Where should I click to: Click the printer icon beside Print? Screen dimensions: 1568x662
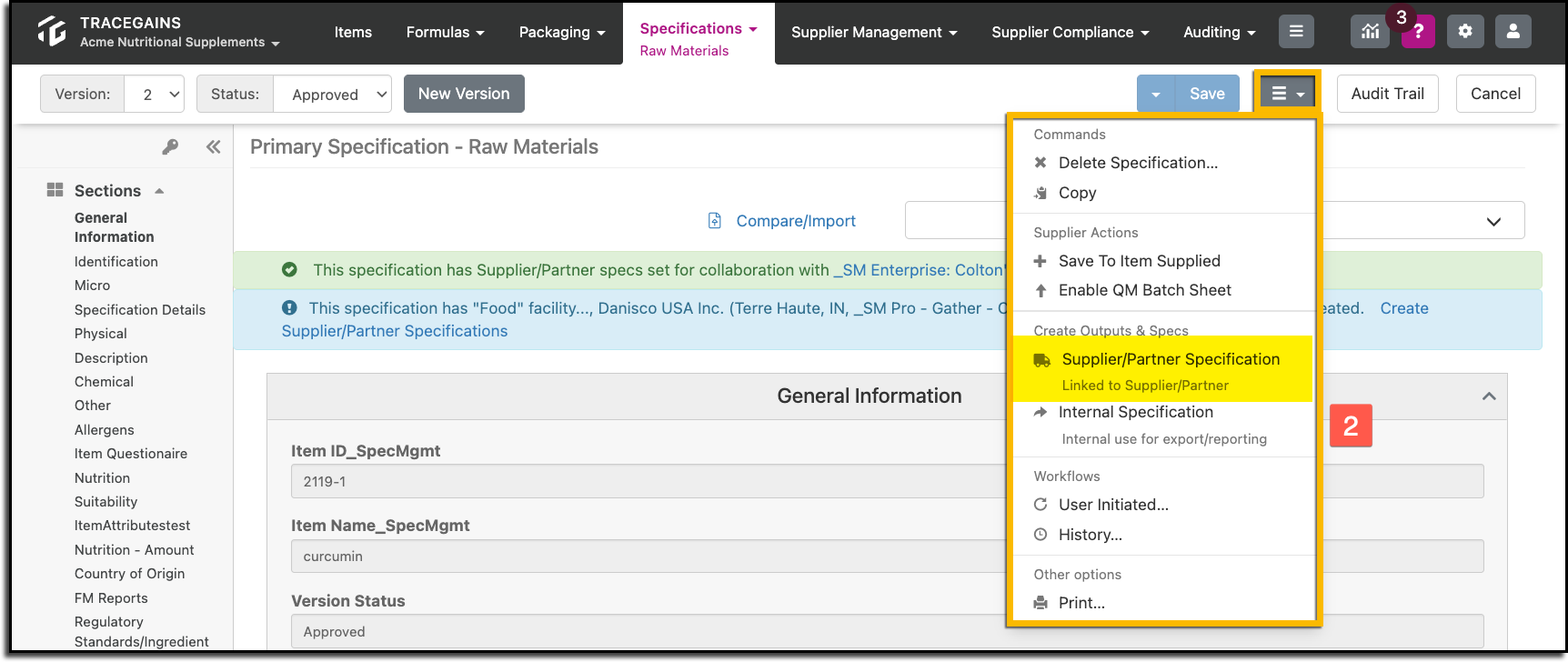[1040, 603]
